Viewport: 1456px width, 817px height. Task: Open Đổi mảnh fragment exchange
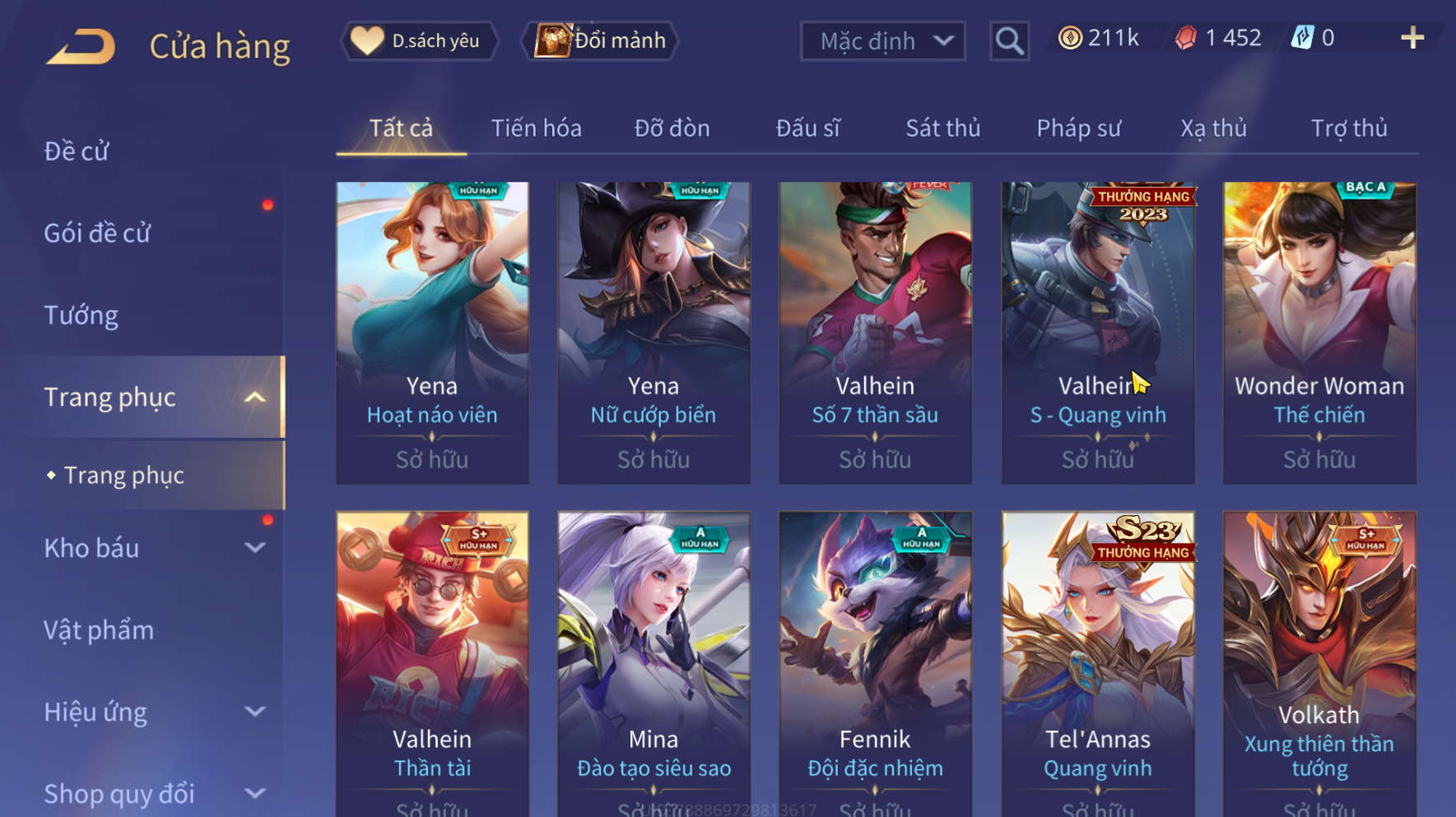click(x=600, y=40)
